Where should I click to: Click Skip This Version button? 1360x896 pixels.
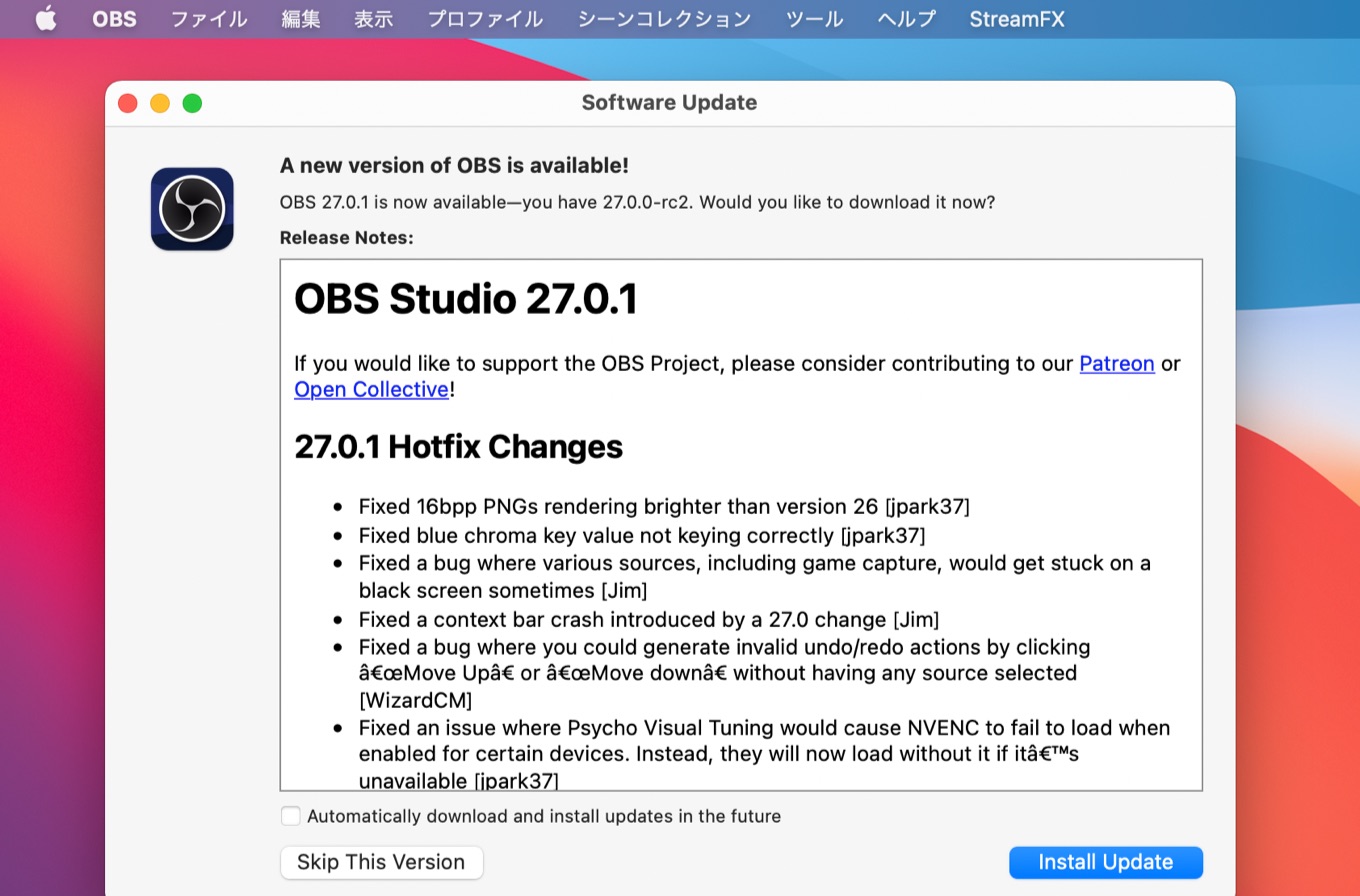(x=381, y=862)
